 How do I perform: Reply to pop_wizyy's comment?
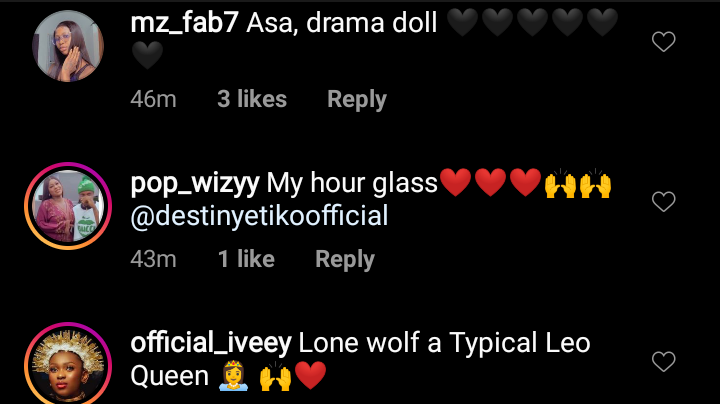[345, 259]
